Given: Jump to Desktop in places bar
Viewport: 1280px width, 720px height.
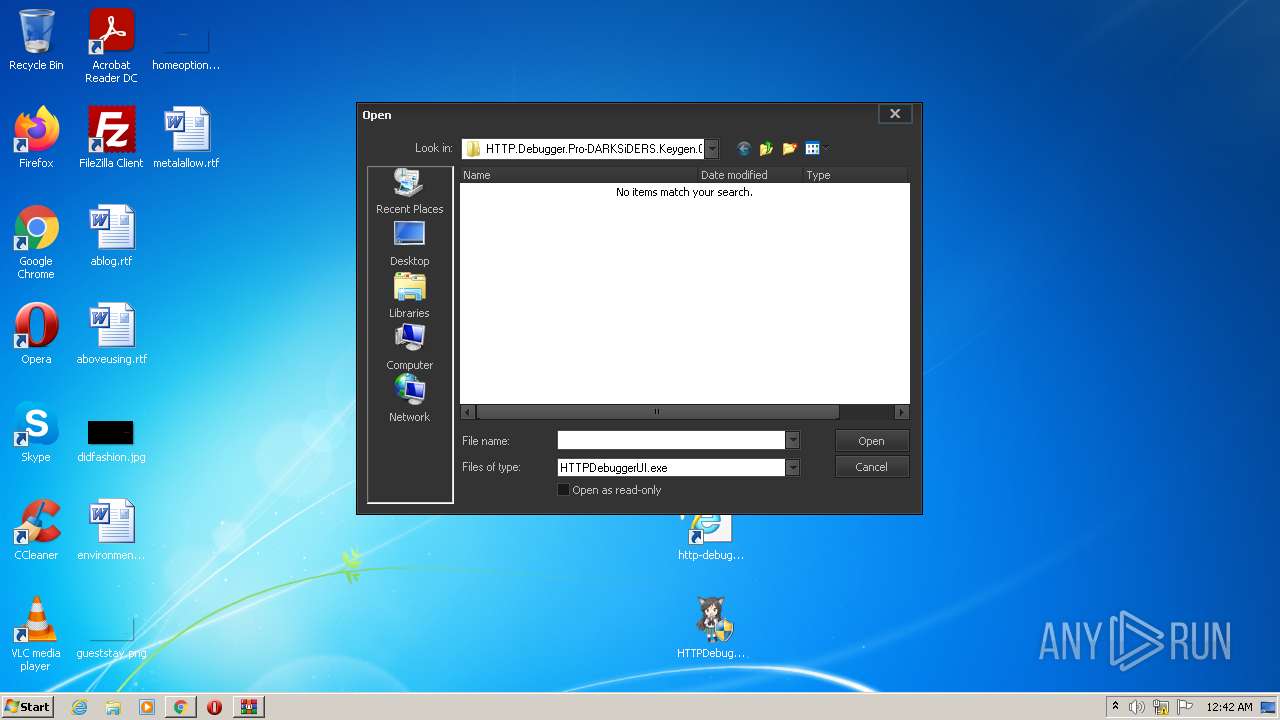Looking at the screenshot, I should tap(409, 244).
